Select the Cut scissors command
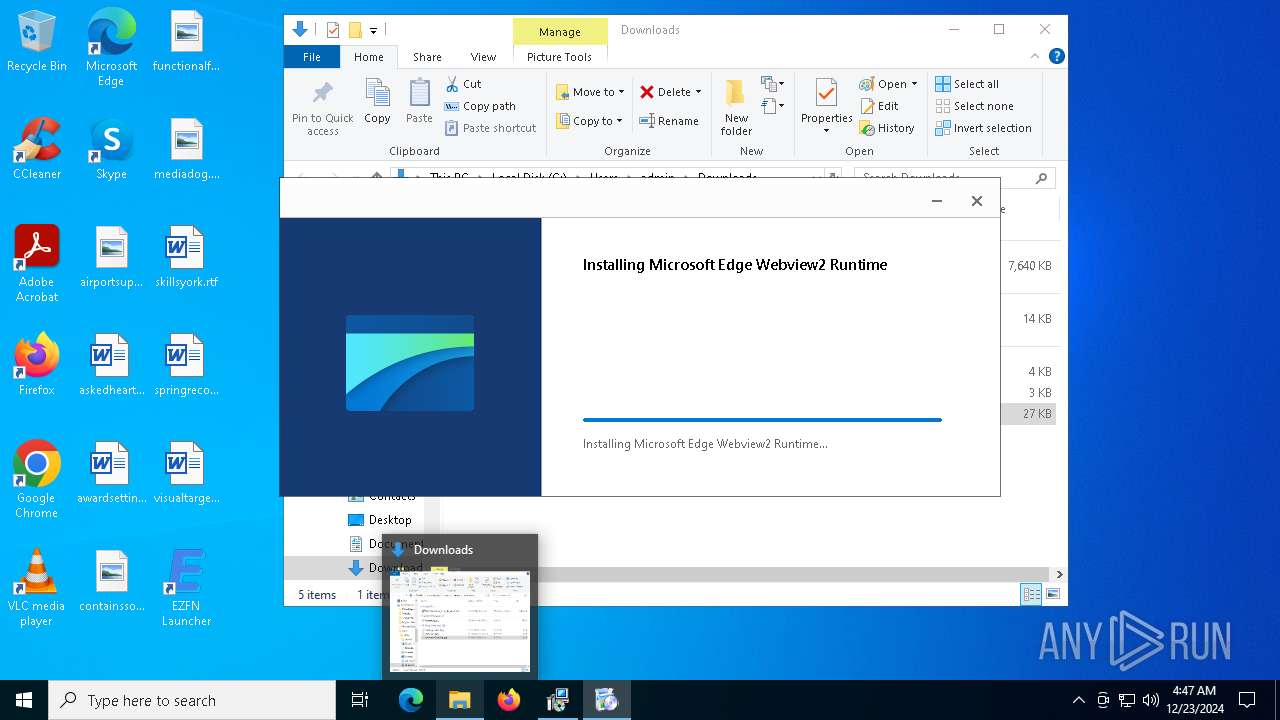Viewport: 1280px width, 720px height. tap(464, 84)
